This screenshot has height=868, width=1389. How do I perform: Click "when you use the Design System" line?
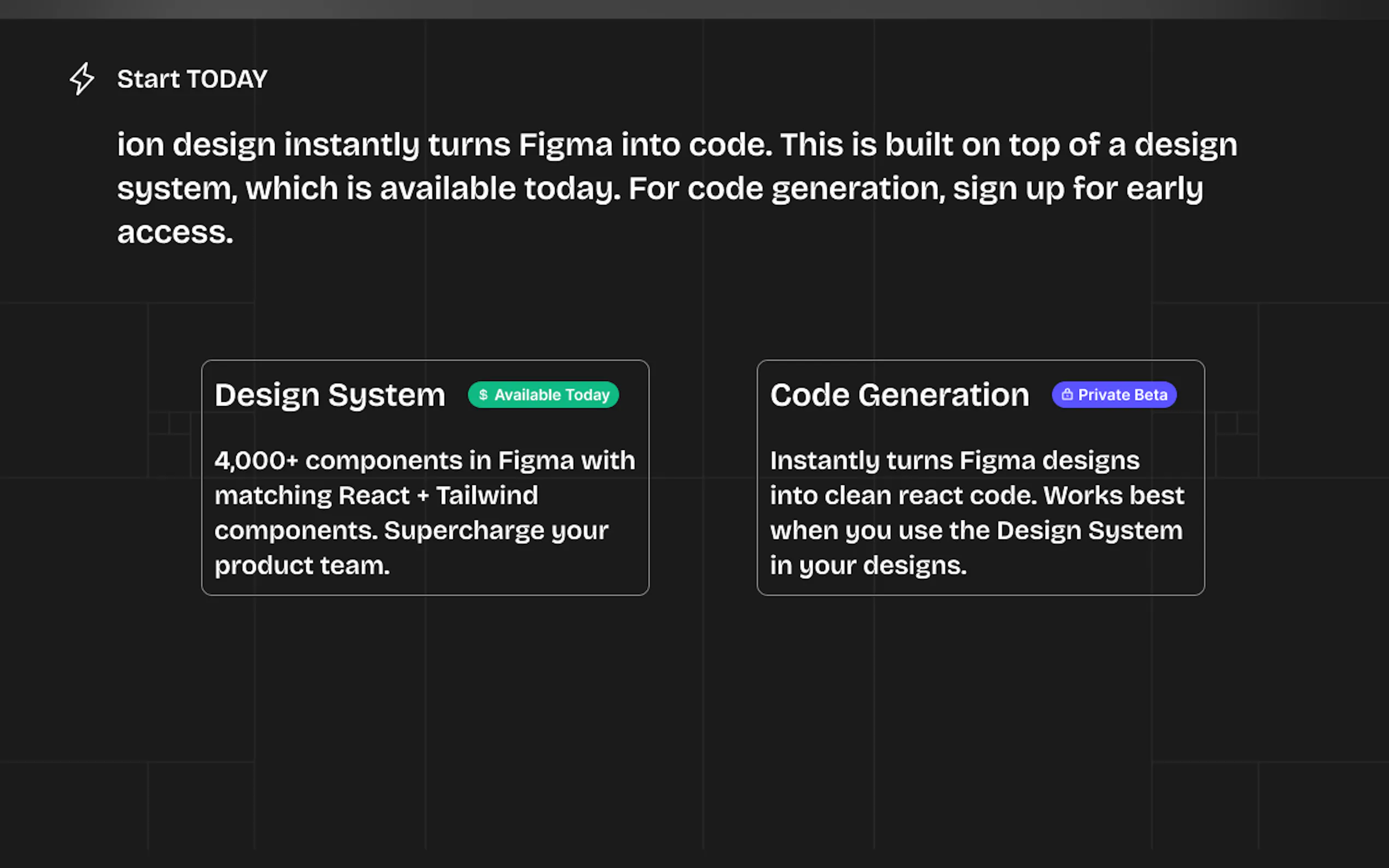point(976,530)
